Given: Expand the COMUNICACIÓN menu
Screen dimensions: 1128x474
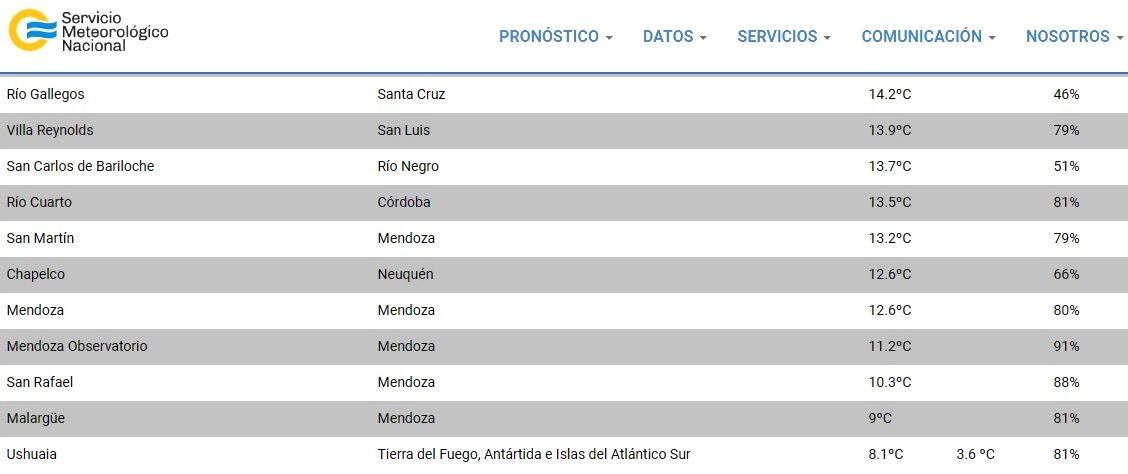Looking at the screenshot, I should pos(928,37).
